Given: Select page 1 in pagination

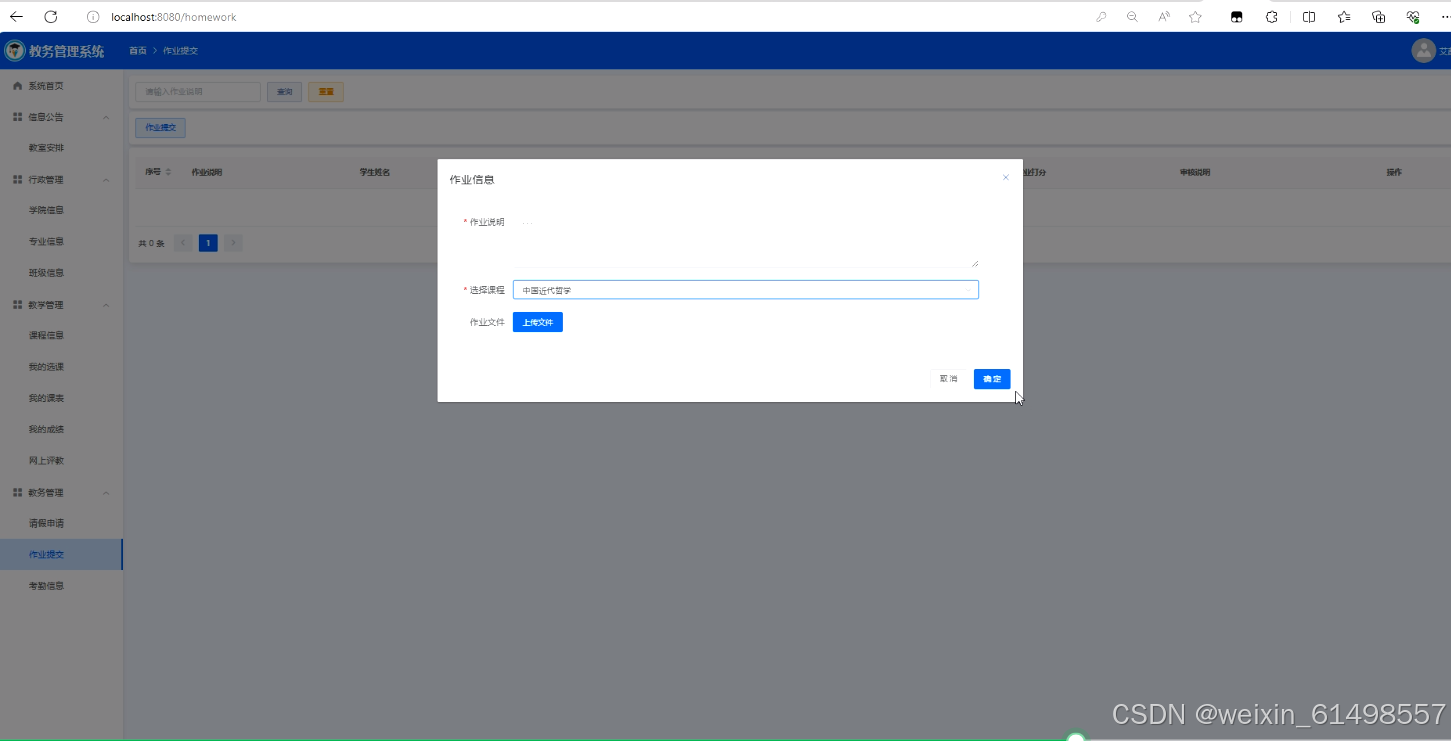Looking at the screenshot, I should (207, 242).
